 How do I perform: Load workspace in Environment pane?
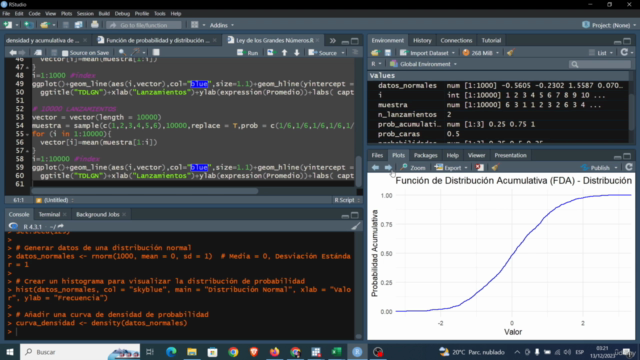pos(375,53)
